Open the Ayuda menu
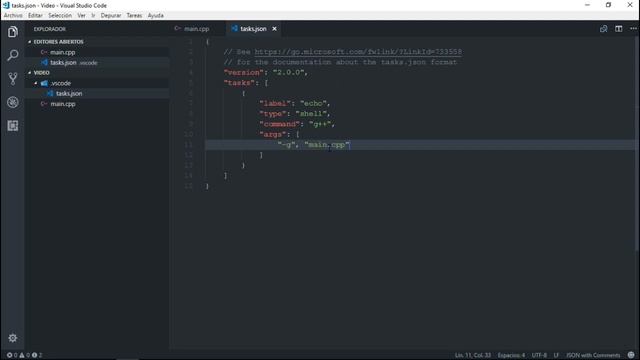Screen dimensions: 640x360 (156, 16)
